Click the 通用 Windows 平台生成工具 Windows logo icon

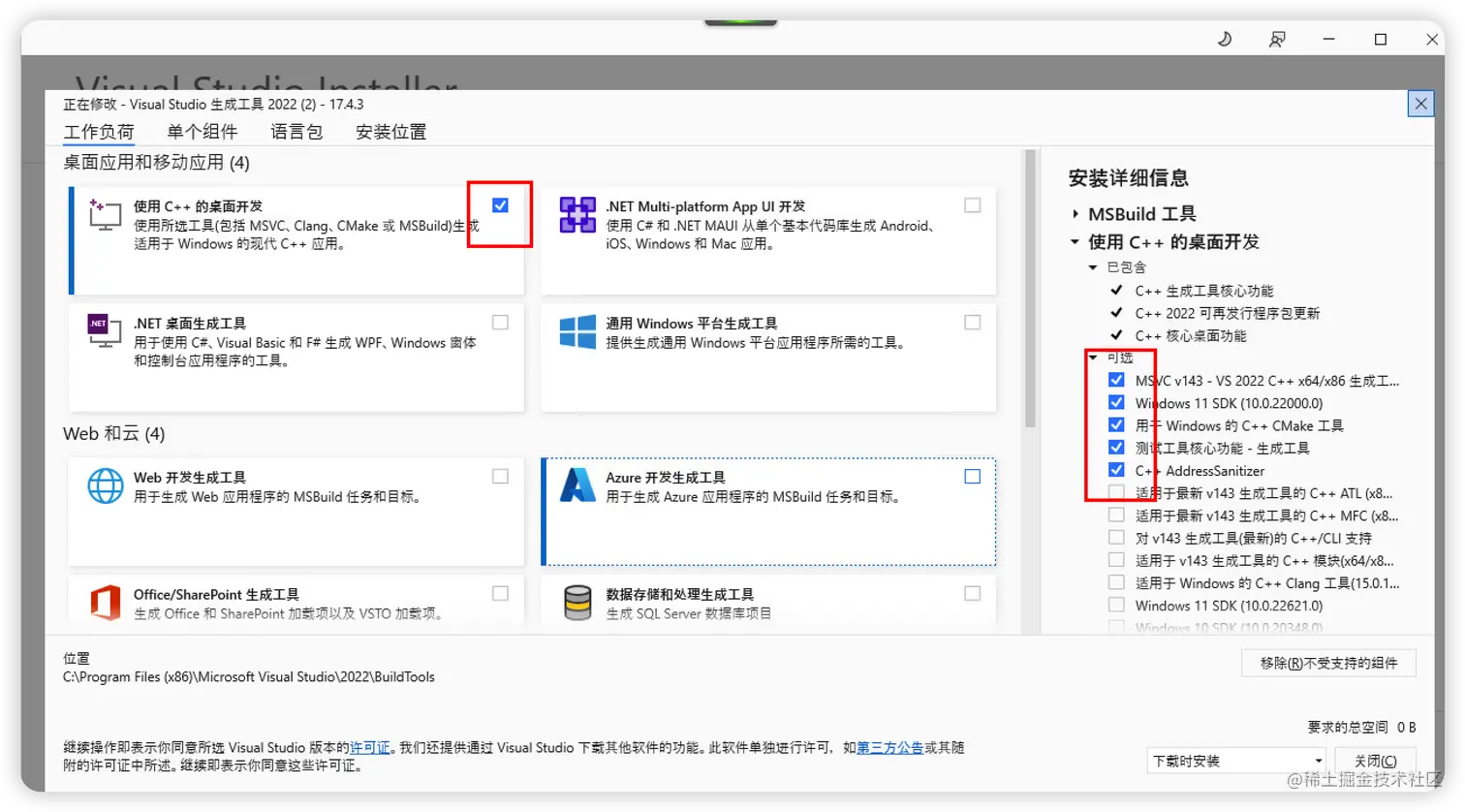point(577,331)
